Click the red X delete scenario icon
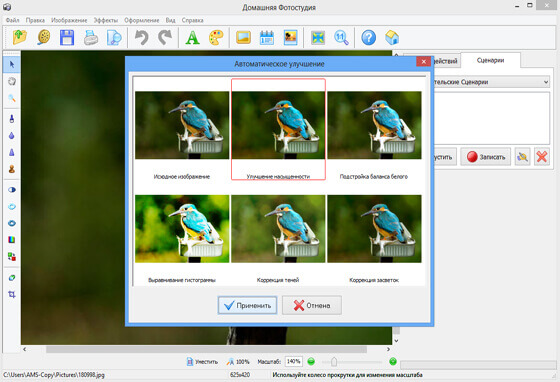This screenshot has height=382, width=560. point(541,156)
